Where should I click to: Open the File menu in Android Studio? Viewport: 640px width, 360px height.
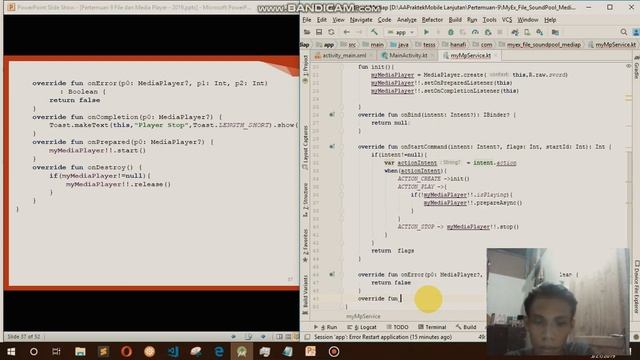point(307,20)
